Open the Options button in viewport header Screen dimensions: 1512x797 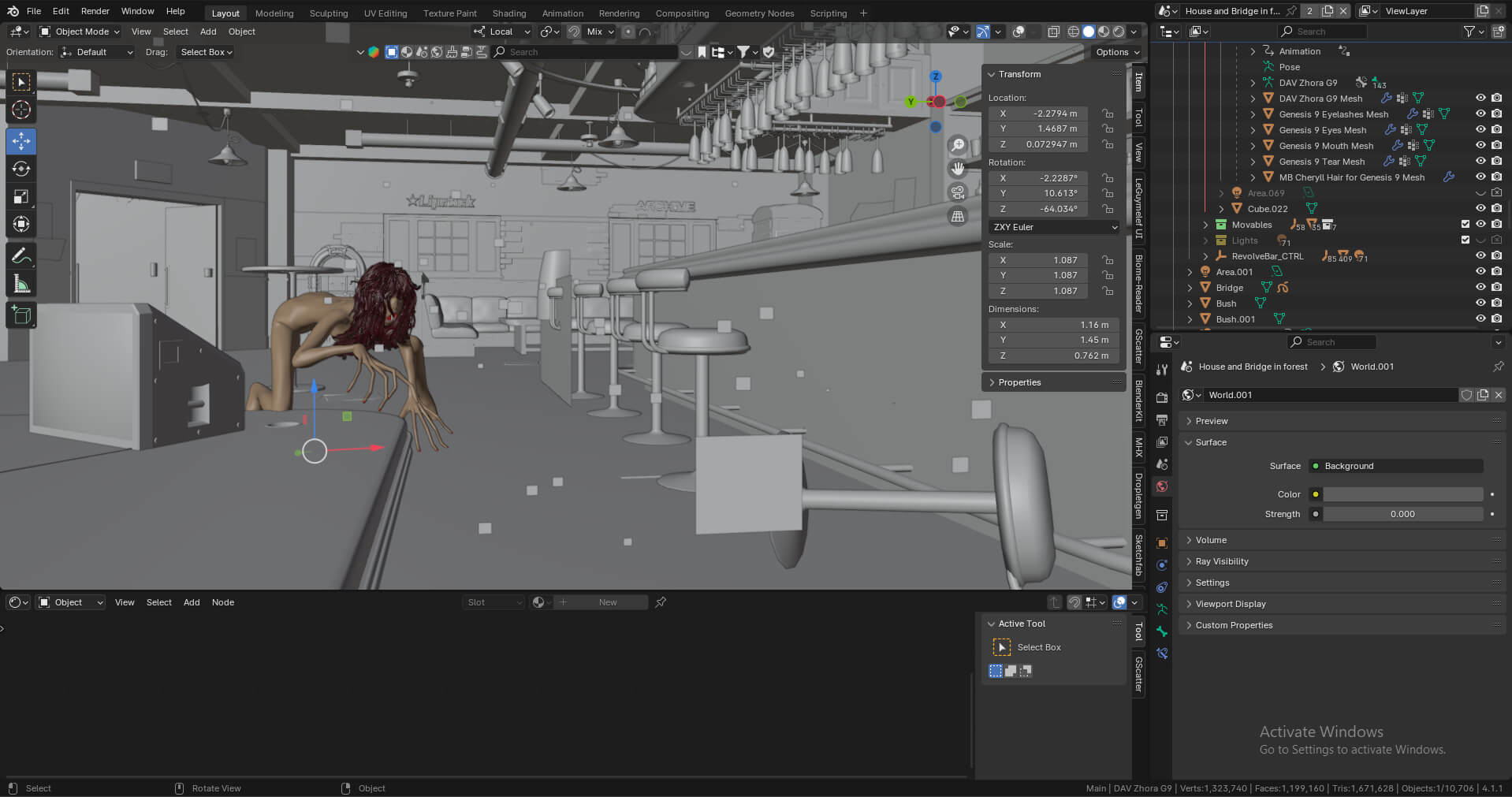click(x=1117, y=52)
